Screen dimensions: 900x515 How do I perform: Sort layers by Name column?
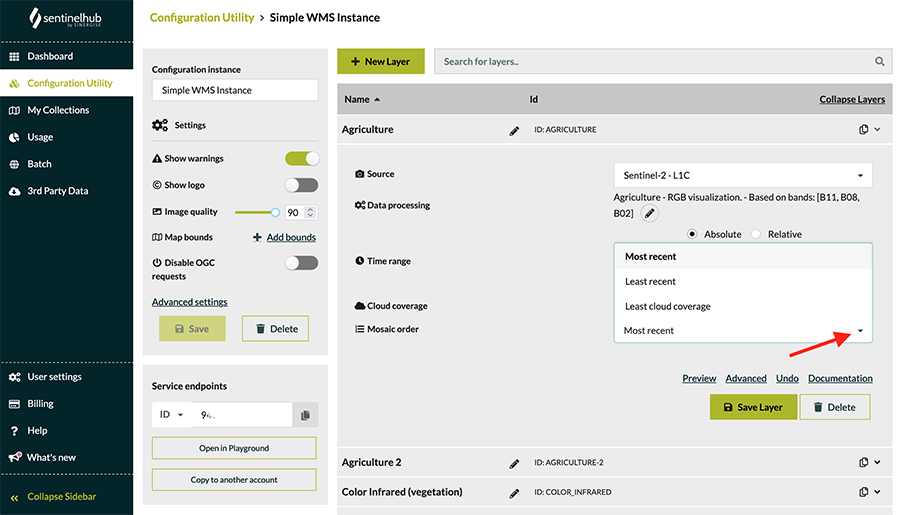(362, 99)
